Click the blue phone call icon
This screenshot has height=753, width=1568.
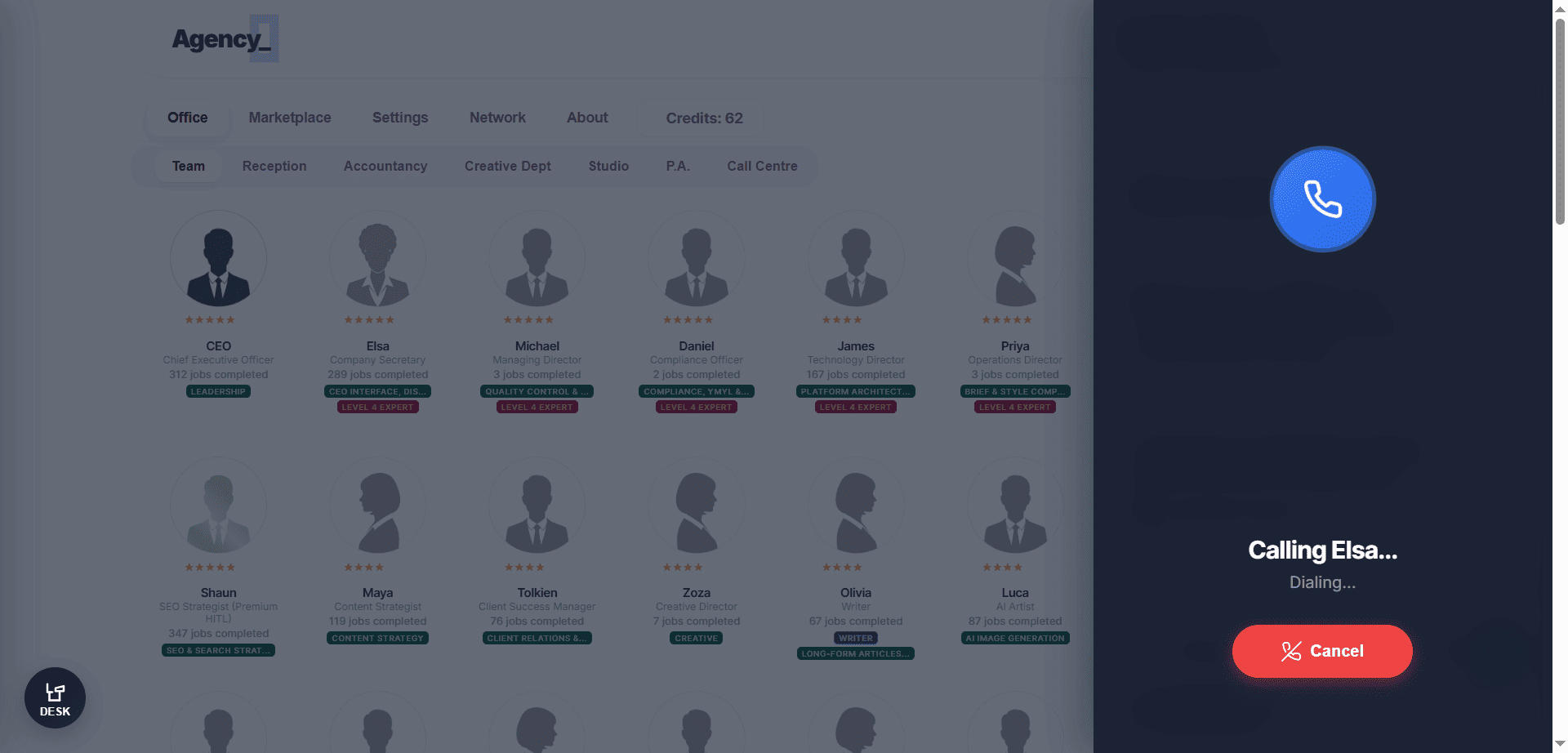(1322, 199)
